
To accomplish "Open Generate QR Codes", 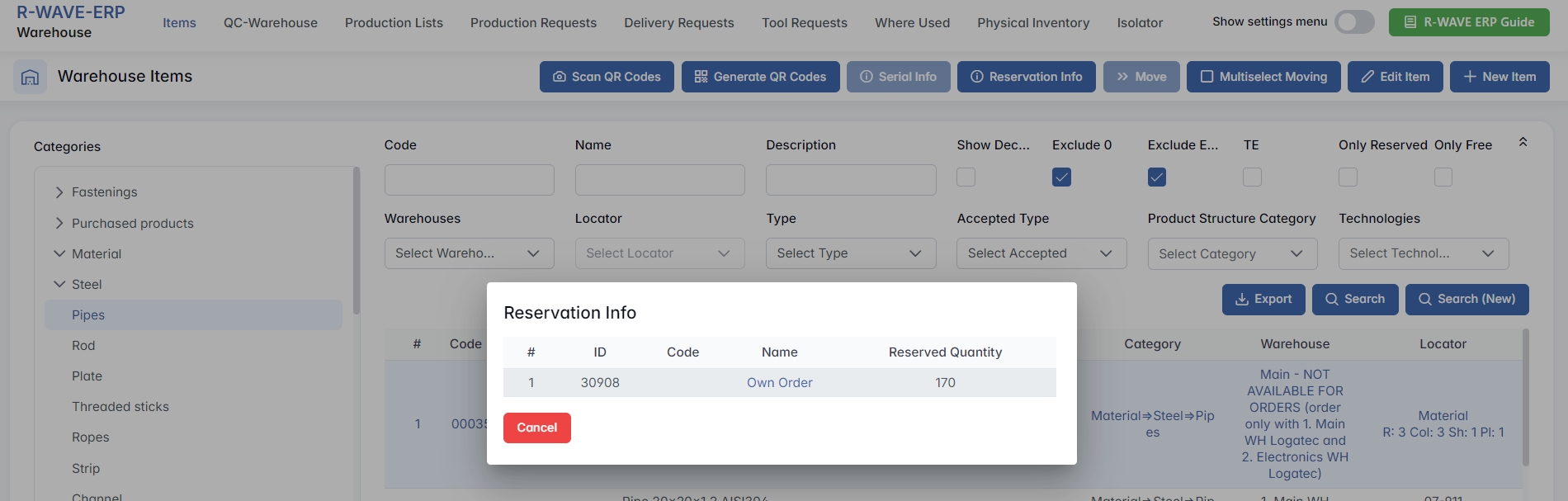I will click(x=760, y=77).
